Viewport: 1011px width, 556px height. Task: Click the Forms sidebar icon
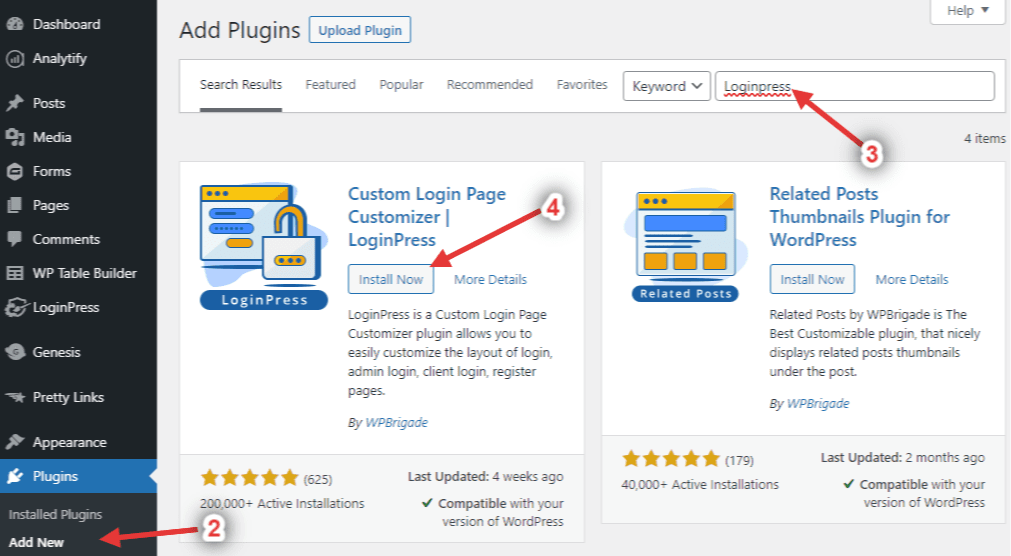click(x=14, y=172)
